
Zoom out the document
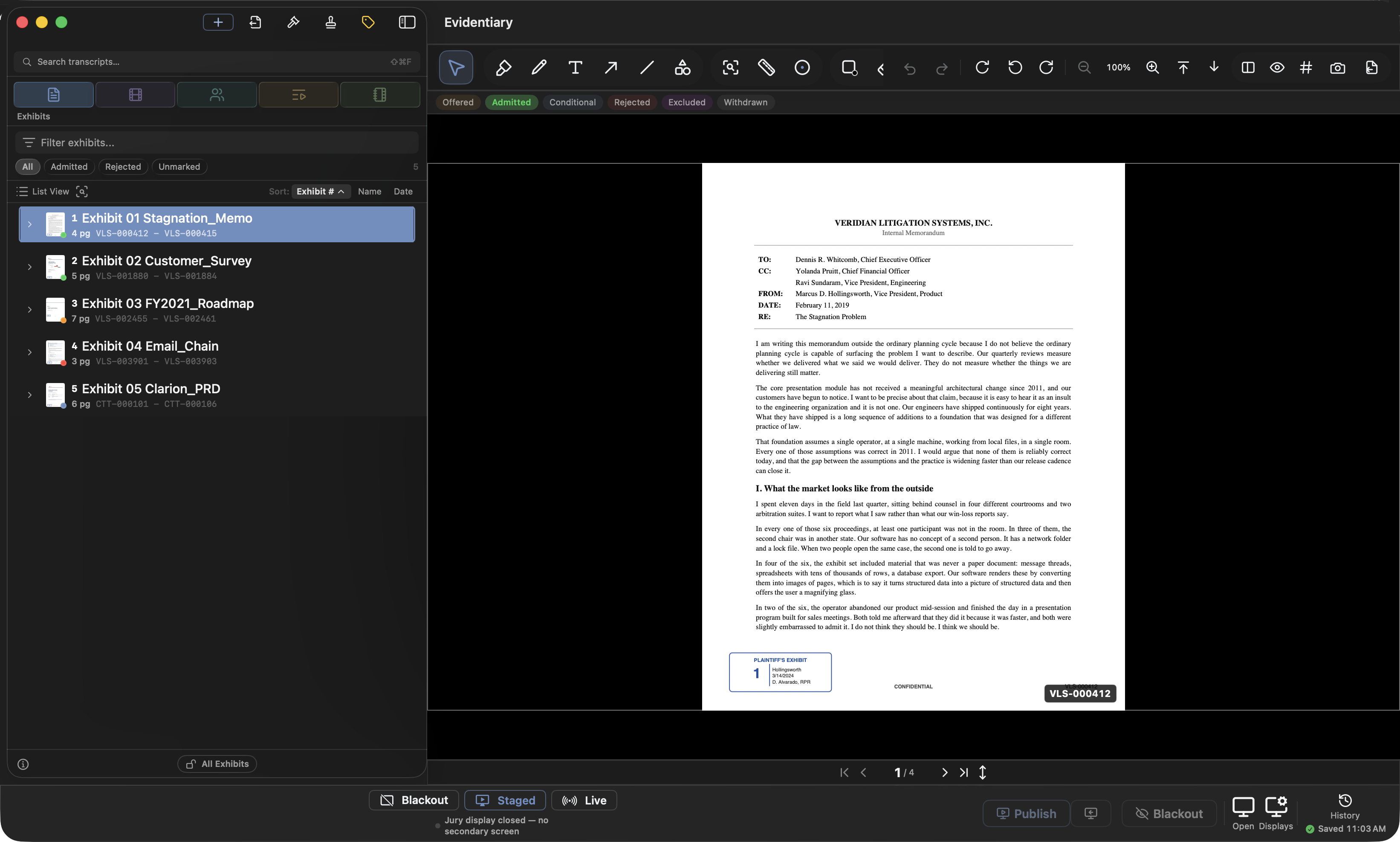pyautogui.click(x=1084, y=67)
